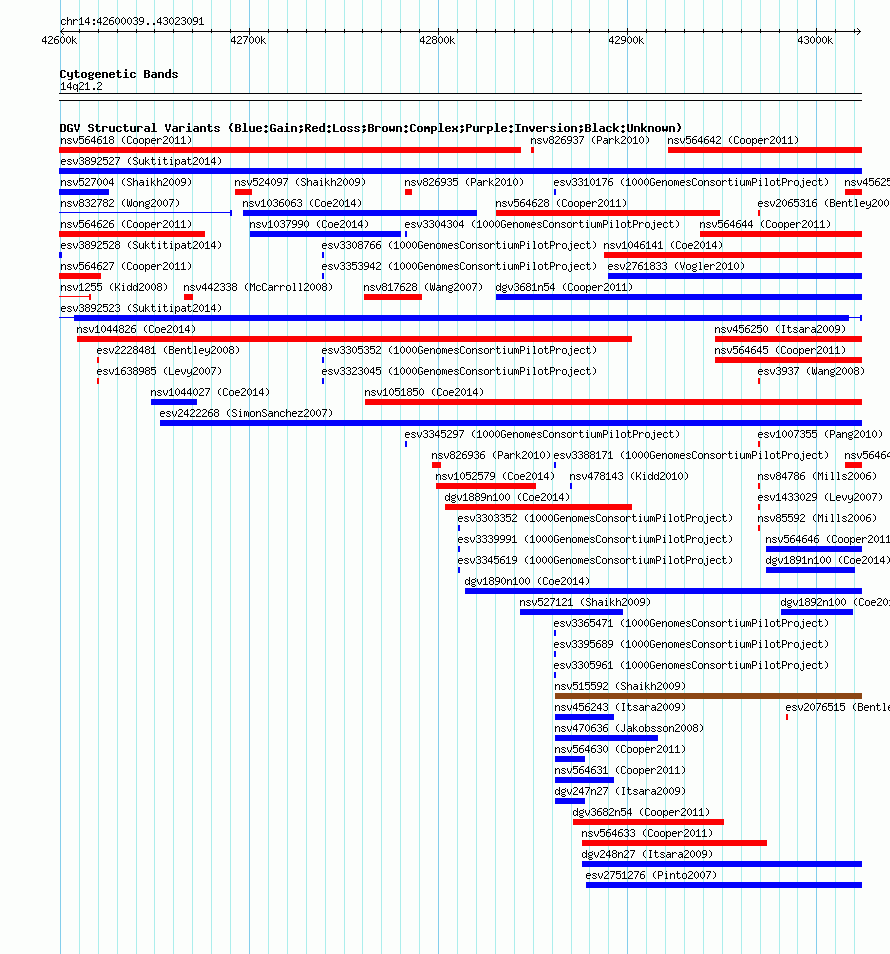Image resolution: width=890 pixels, height=954 pixels.
Task: Select nsv470636 (Jakobsson2008) label
Action: 629,728
